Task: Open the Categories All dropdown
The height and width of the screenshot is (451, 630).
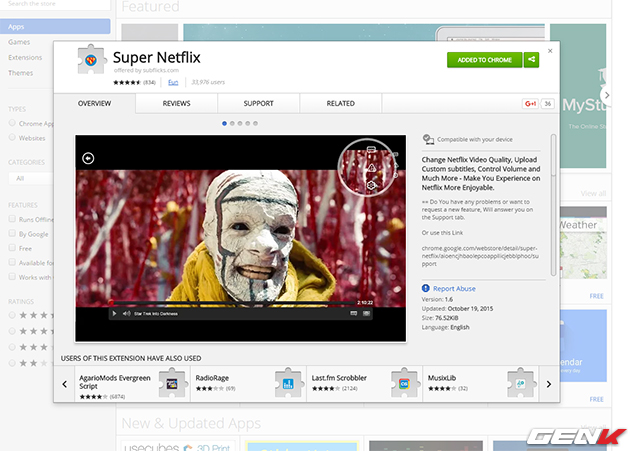Action: click(31, 178)
